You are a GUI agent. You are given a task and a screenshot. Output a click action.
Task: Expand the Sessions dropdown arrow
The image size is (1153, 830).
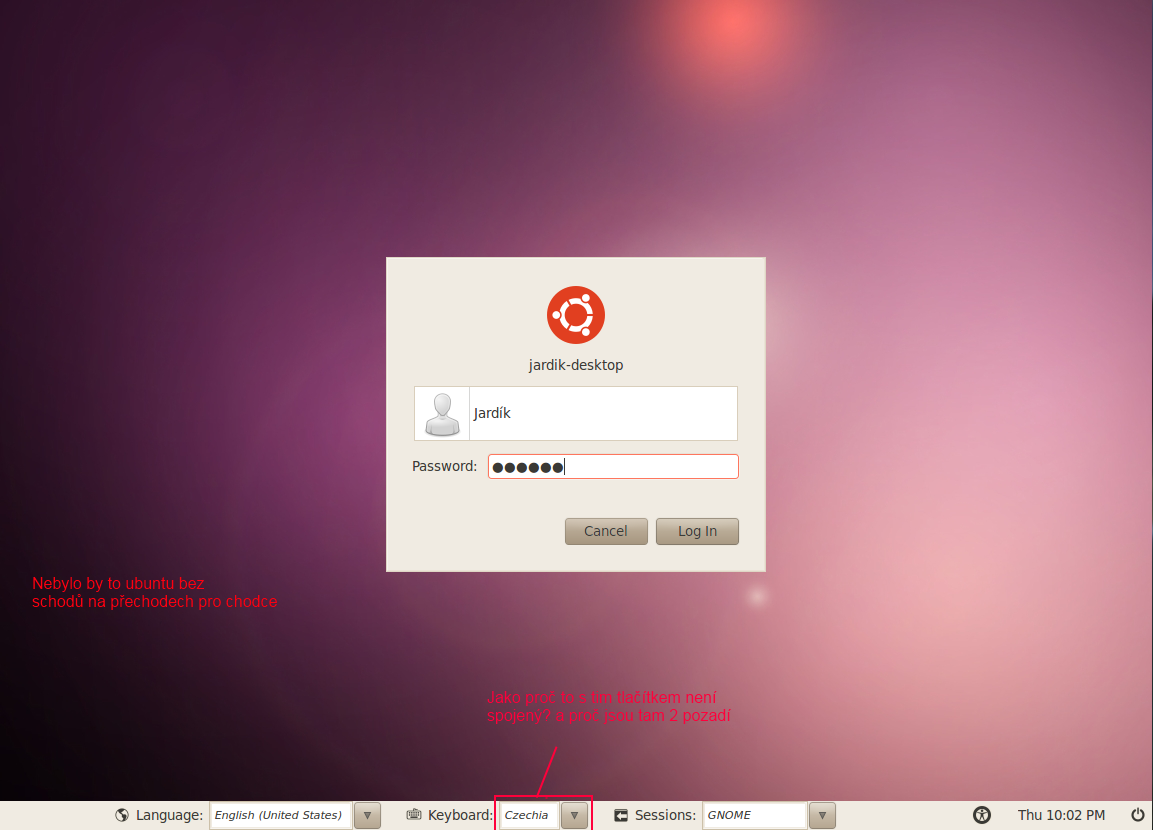tap(822, 815)
